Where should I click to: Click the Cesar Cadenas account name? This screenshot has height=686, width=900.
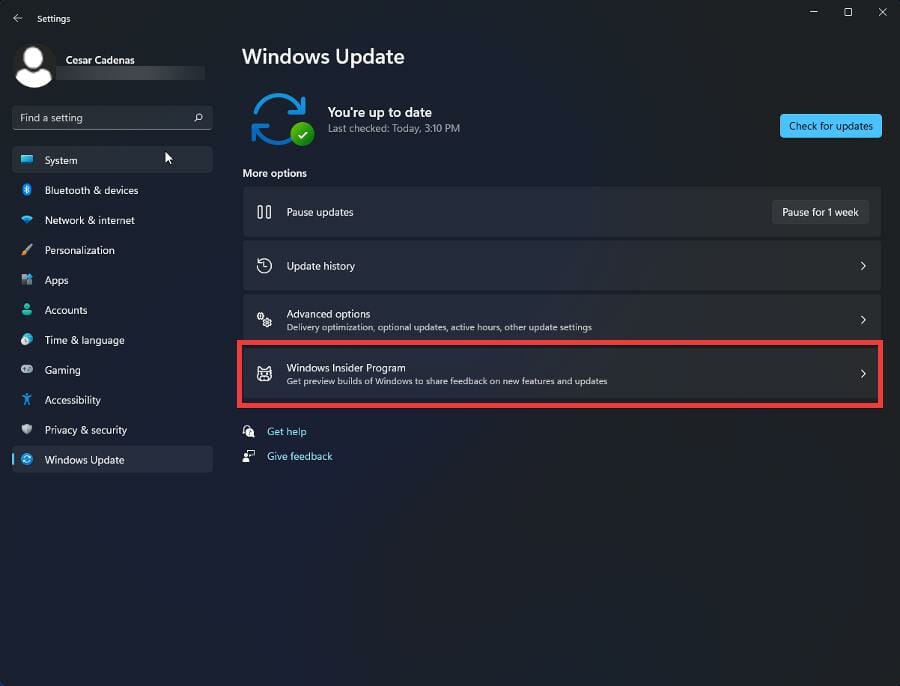100,60
